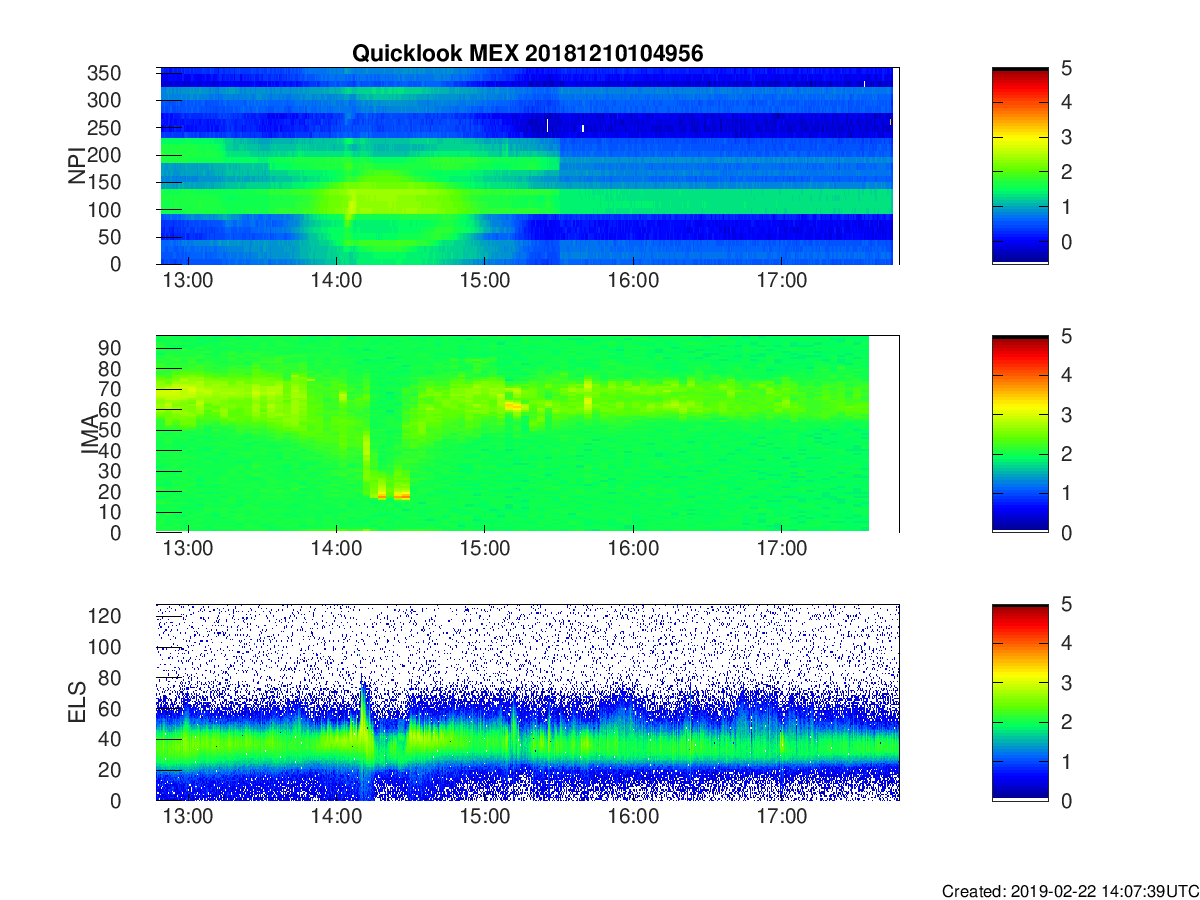The width and height of the screenshot is (1200, 900).
Task: Click the IMA spectrogram plot area
Action: click(x=528, y=434)
